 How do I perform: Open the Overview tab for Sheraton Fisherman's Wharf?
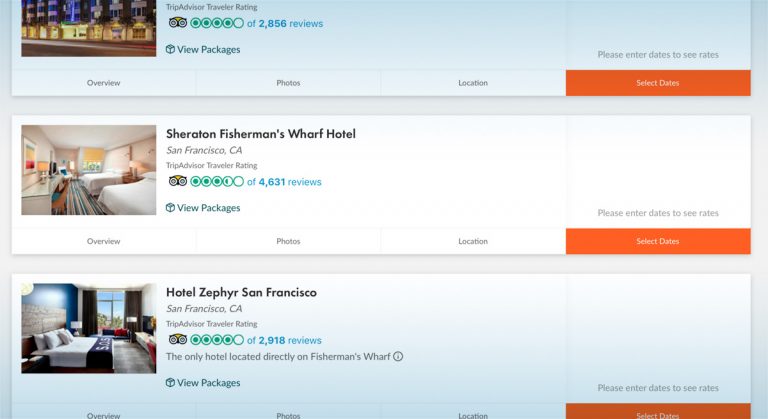[103, 241]
